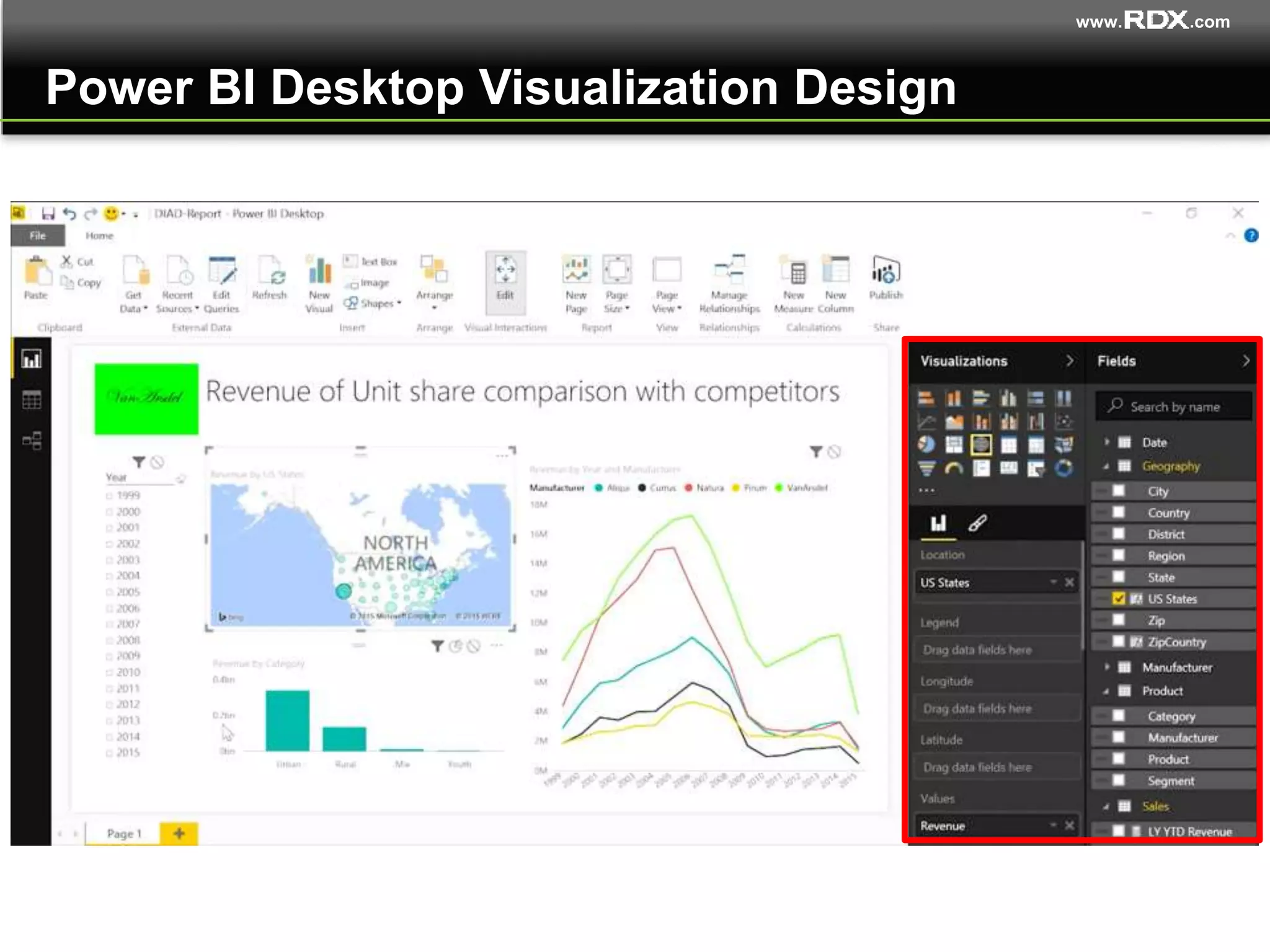The image size is (1270, 952).
Task: Switch to Data view in left sidebar
Action: click(x=32, y=400)
